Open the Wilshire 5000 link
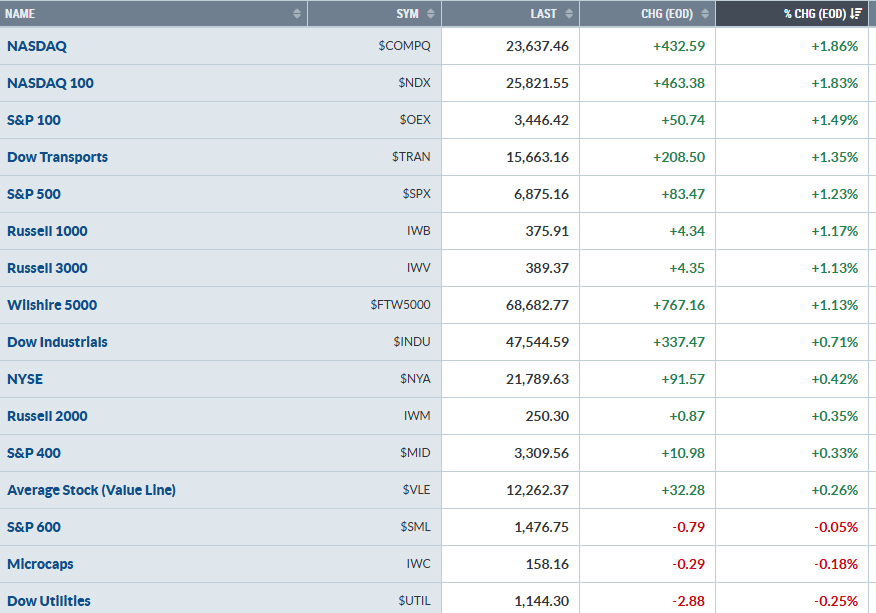Image resolution: width=876 pixels, height=613 pixels. click(x=52, y=305)
